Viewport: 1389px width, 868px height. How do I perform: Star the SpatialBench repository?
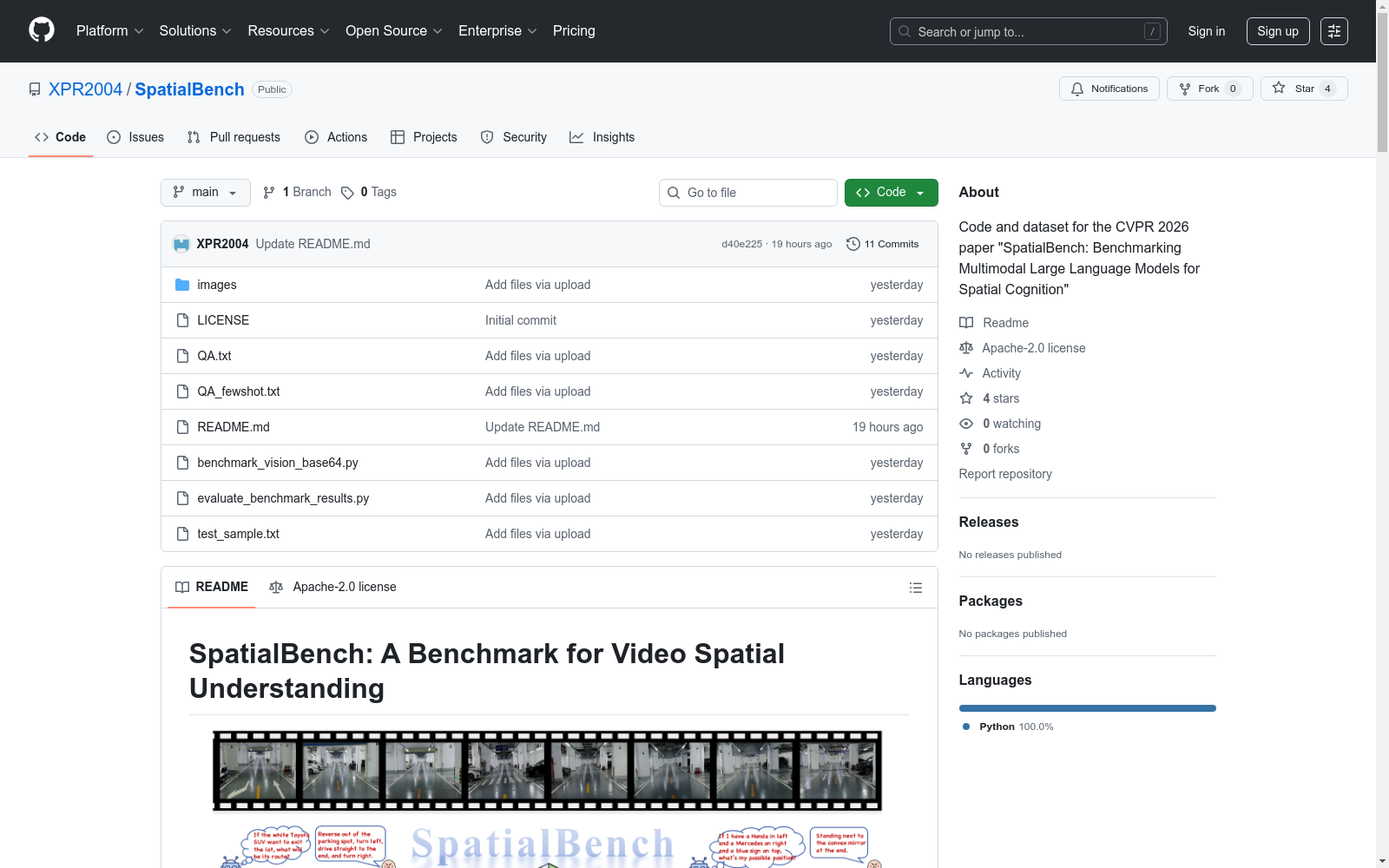(x=1302, y=88)
